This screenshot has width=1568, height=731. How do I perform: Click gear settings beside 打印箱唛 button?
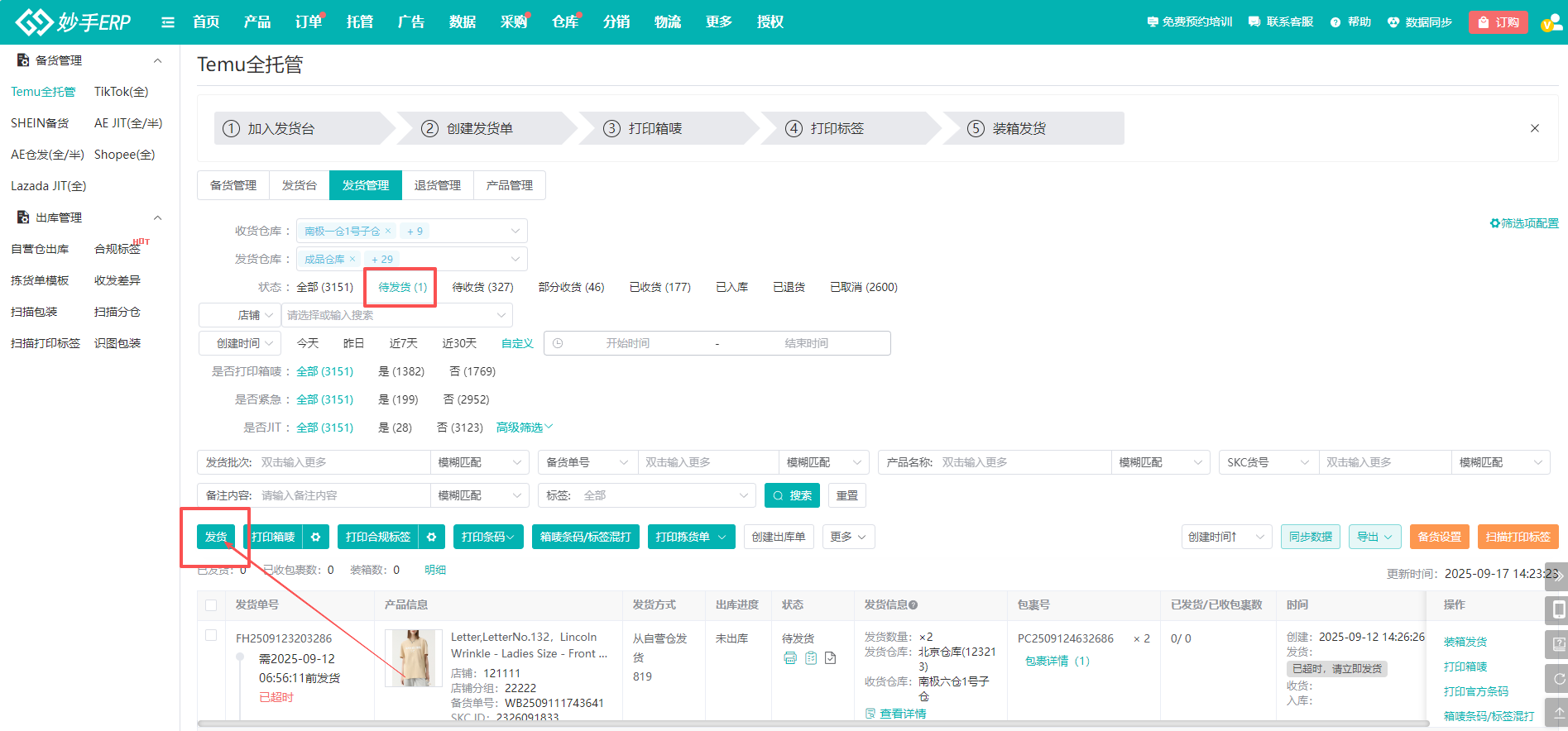click(x=315, y=537)
